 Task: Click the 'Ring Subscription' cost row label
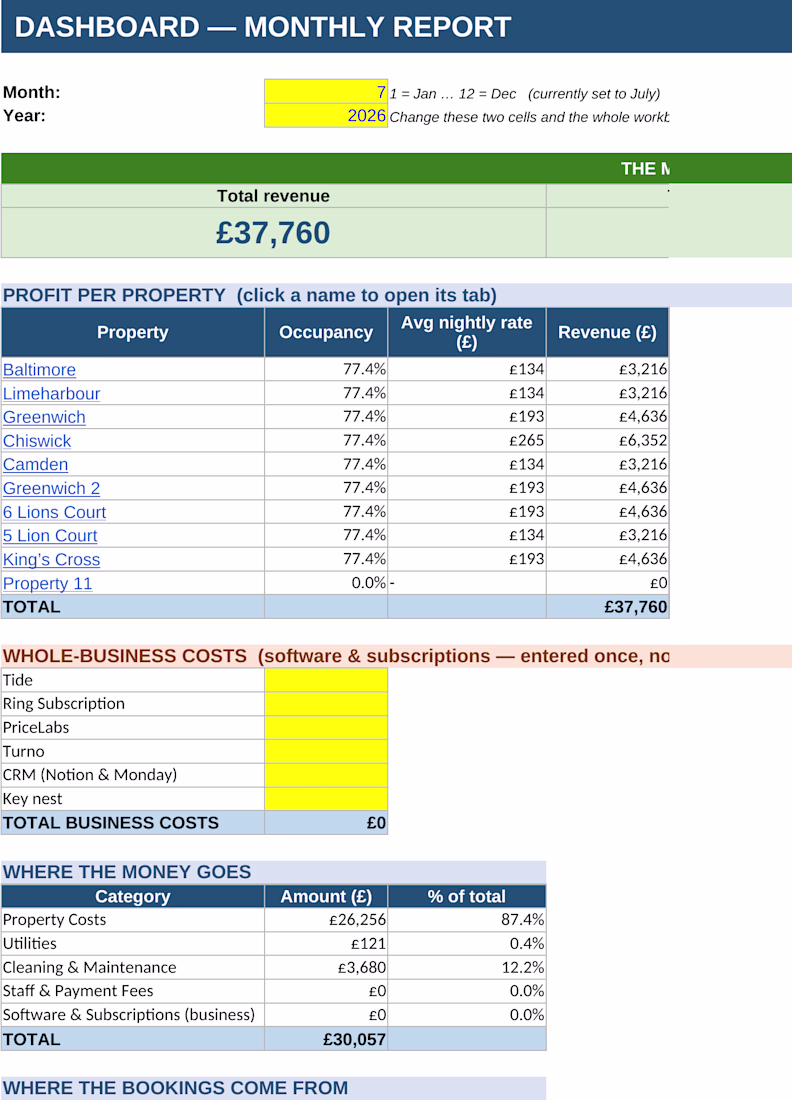[64, 704]
